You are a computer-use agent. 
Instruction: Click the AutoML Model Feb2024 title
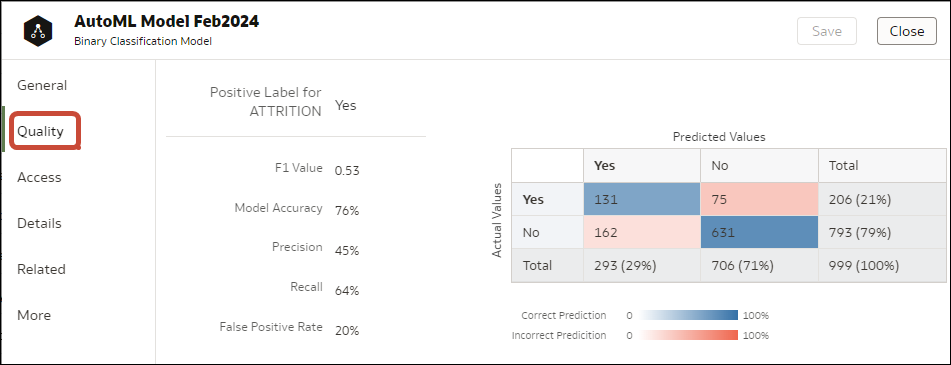[x=166, y=22]
